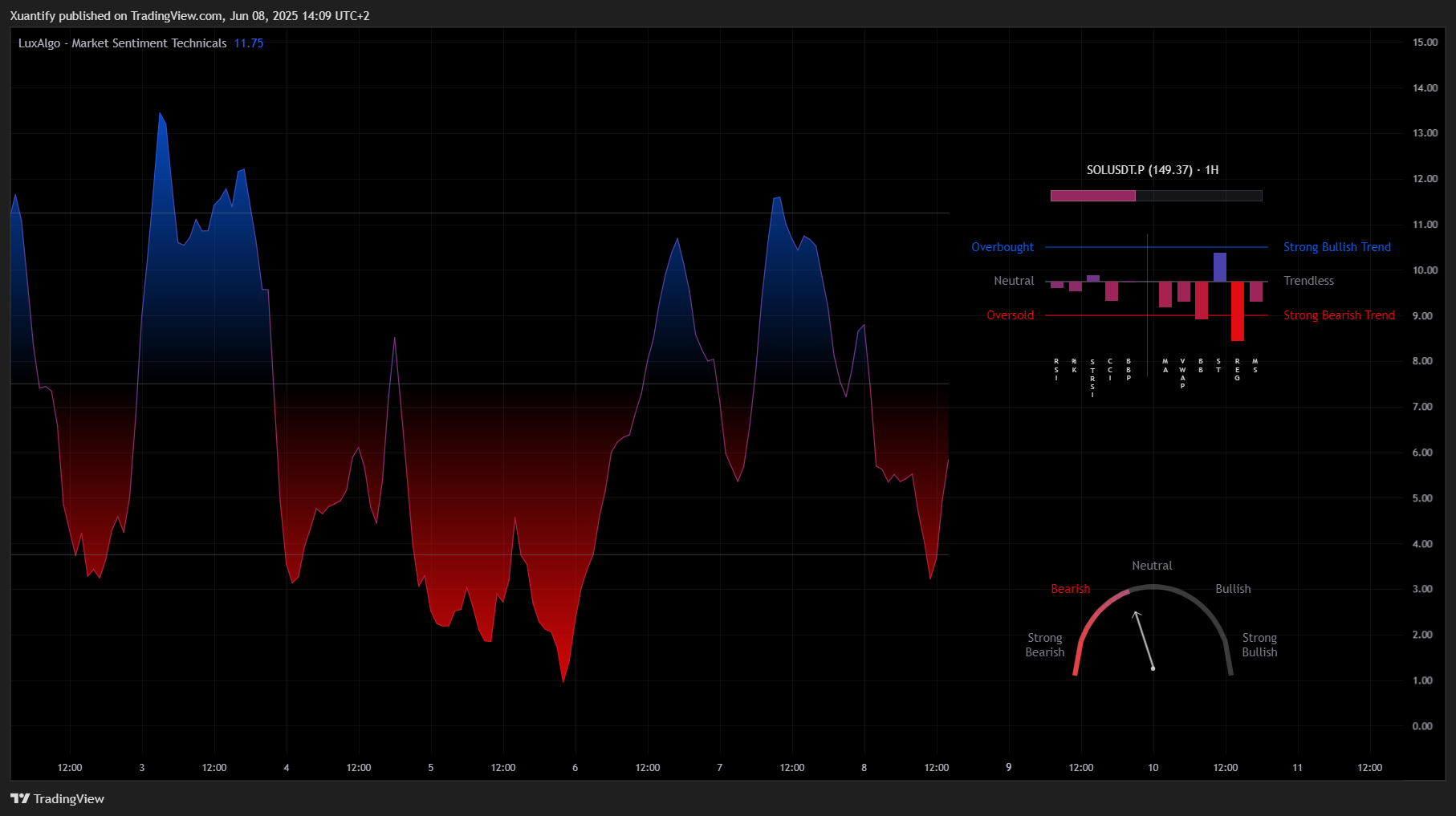Click date 9 on the time axis
1456x816 pixels.
(x=1009, y=768)
